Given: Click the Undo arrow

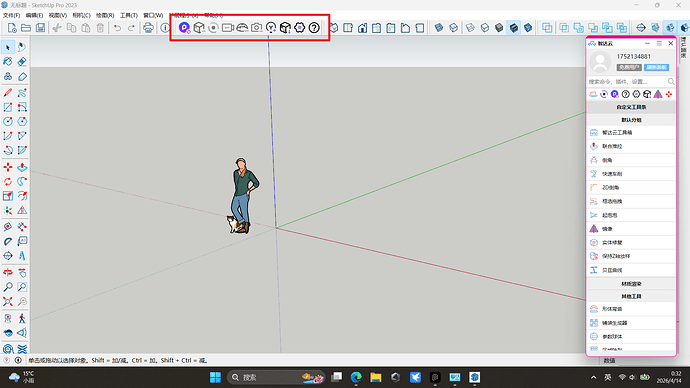Looking at the screenshot, I should pos(117,28).
